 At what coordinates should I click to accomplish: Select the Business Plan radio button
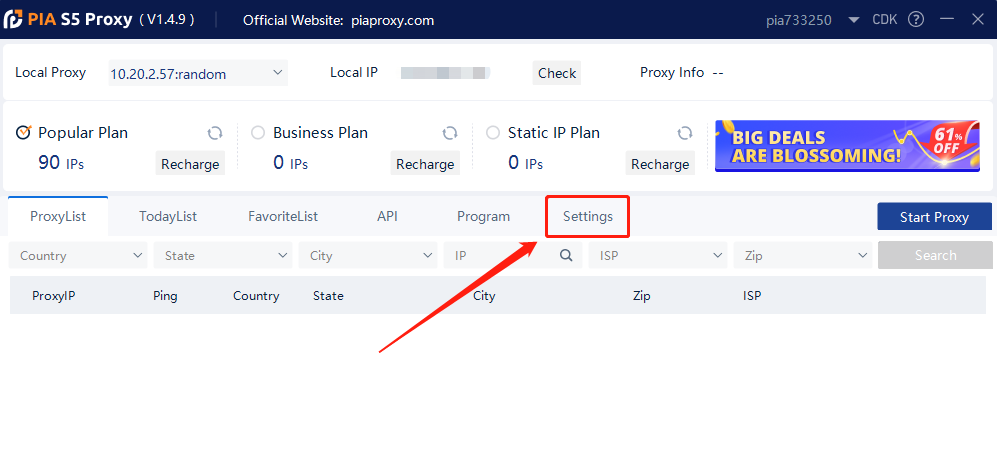[x=258, y=133]
